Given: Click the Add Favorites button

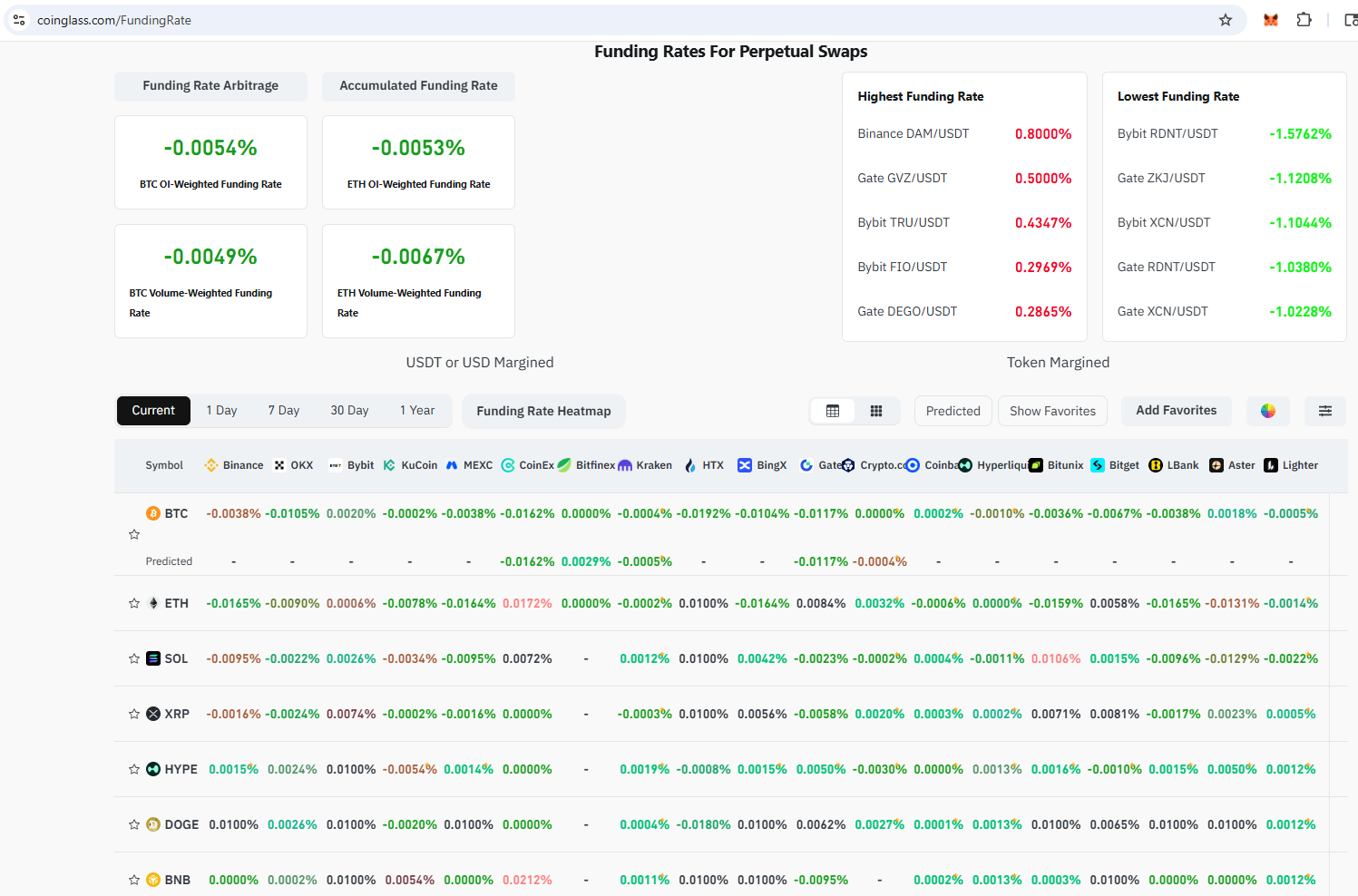Looking at the screenshot, I should [1177, 411].
